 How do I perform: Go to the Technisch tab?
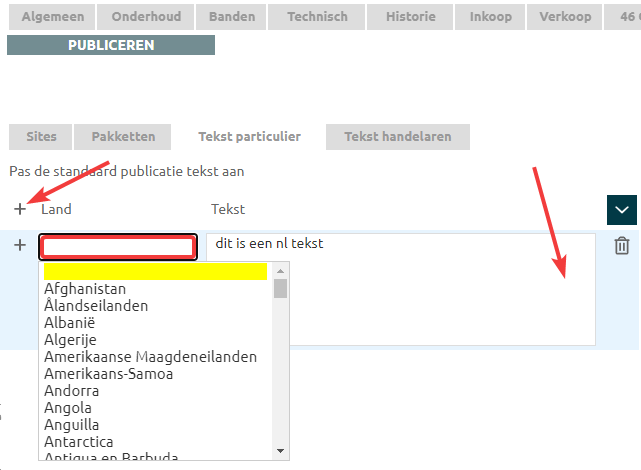[x=317, y=17]
